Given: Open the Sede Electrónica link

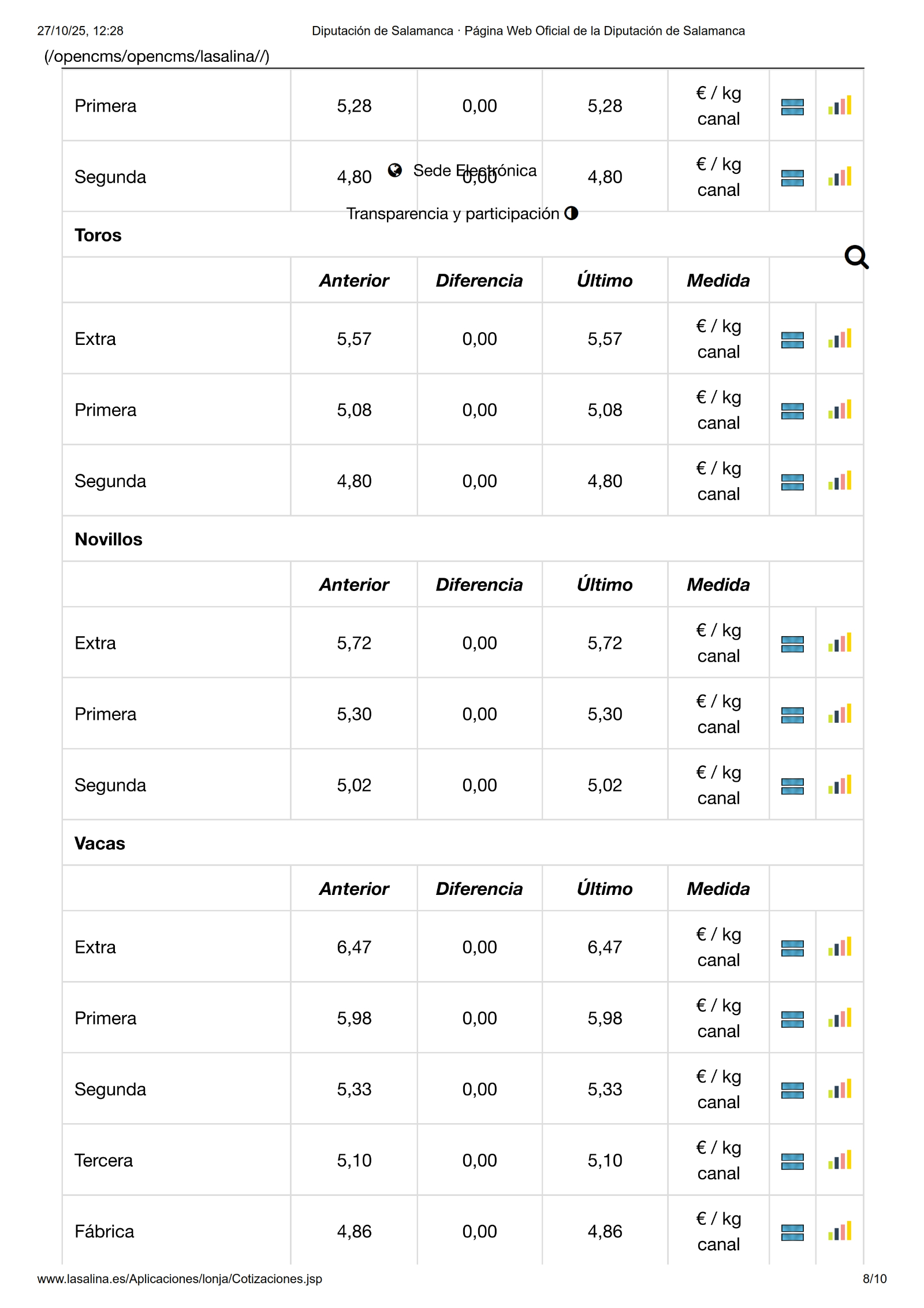Looking at the screenshot, I should click(x=475, y=170).
